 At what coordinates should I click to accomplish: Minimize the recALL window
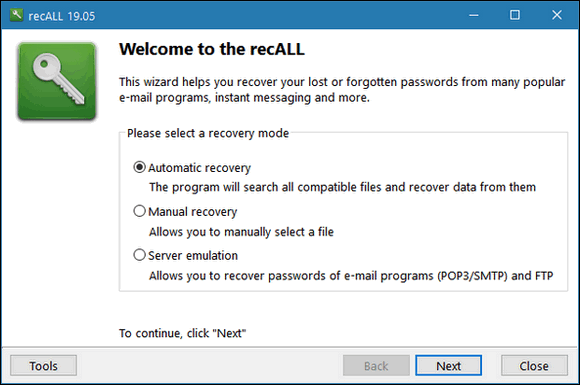click(x=474, y=15)
